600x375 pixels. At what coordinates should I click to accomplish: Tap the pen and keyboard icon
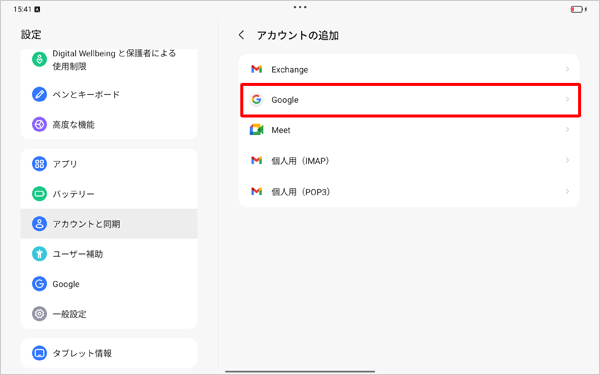coord(39,94)
